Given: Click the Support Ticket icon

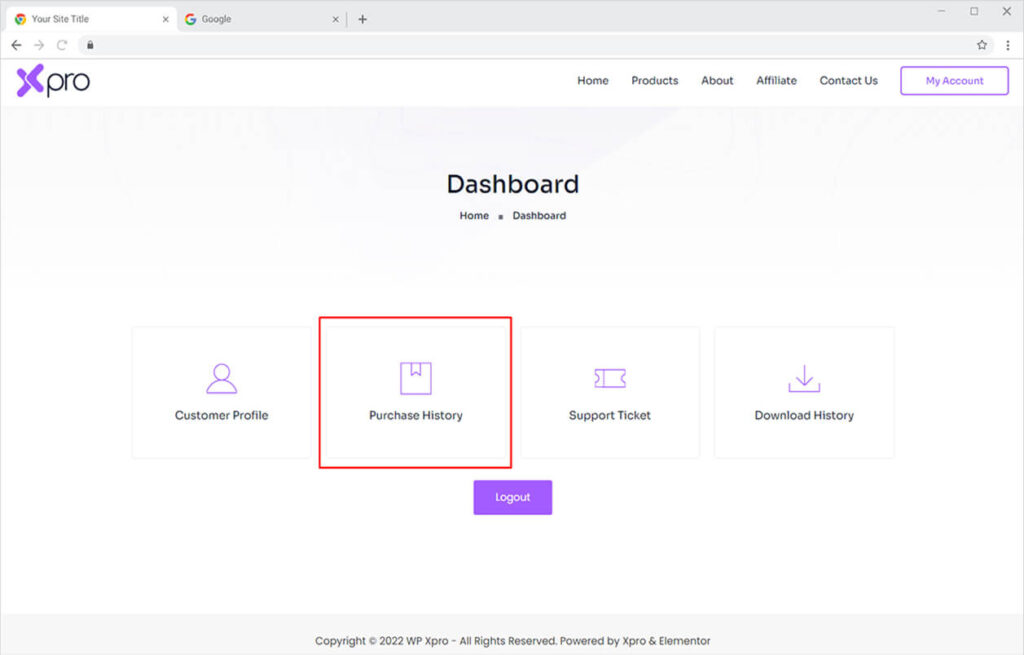Looking at the screenshot, I should point(609,378).
